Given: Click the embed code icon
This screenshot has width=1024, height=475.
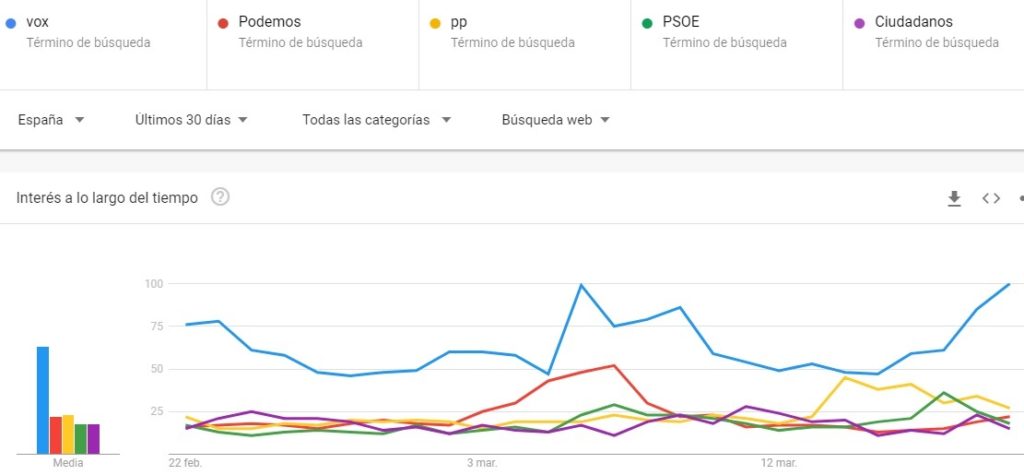Looking at the screenshot, I should [x=991, y=198].
